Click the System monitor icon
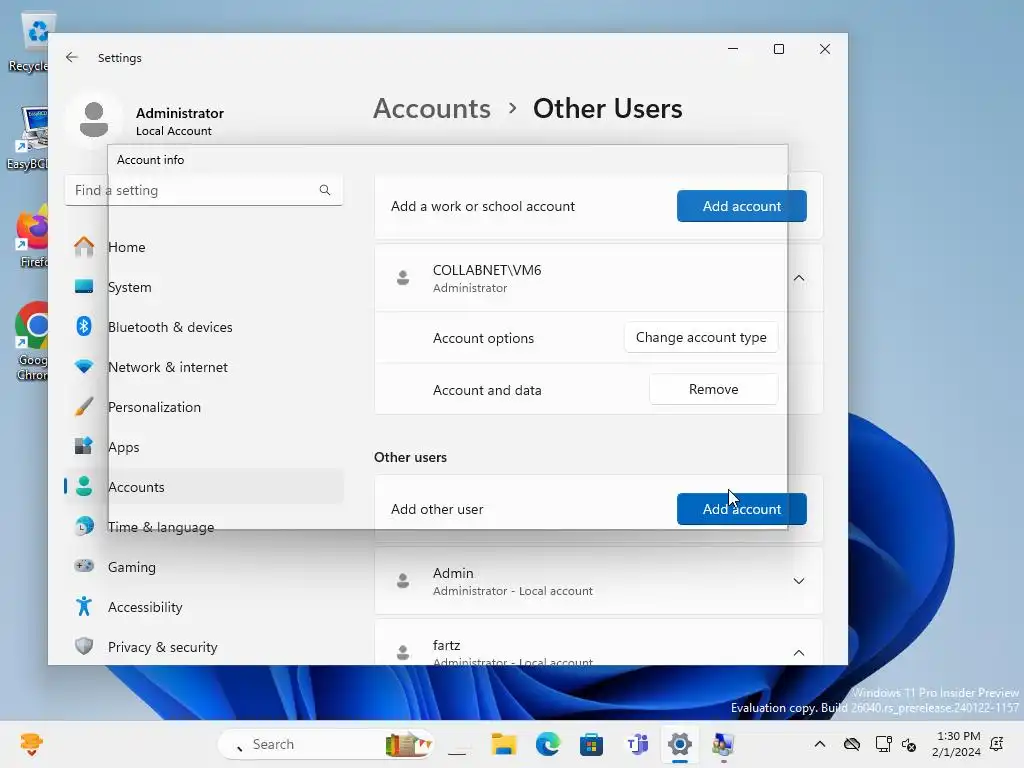This screenshot has height=768, width=1024. click(84, 286)
